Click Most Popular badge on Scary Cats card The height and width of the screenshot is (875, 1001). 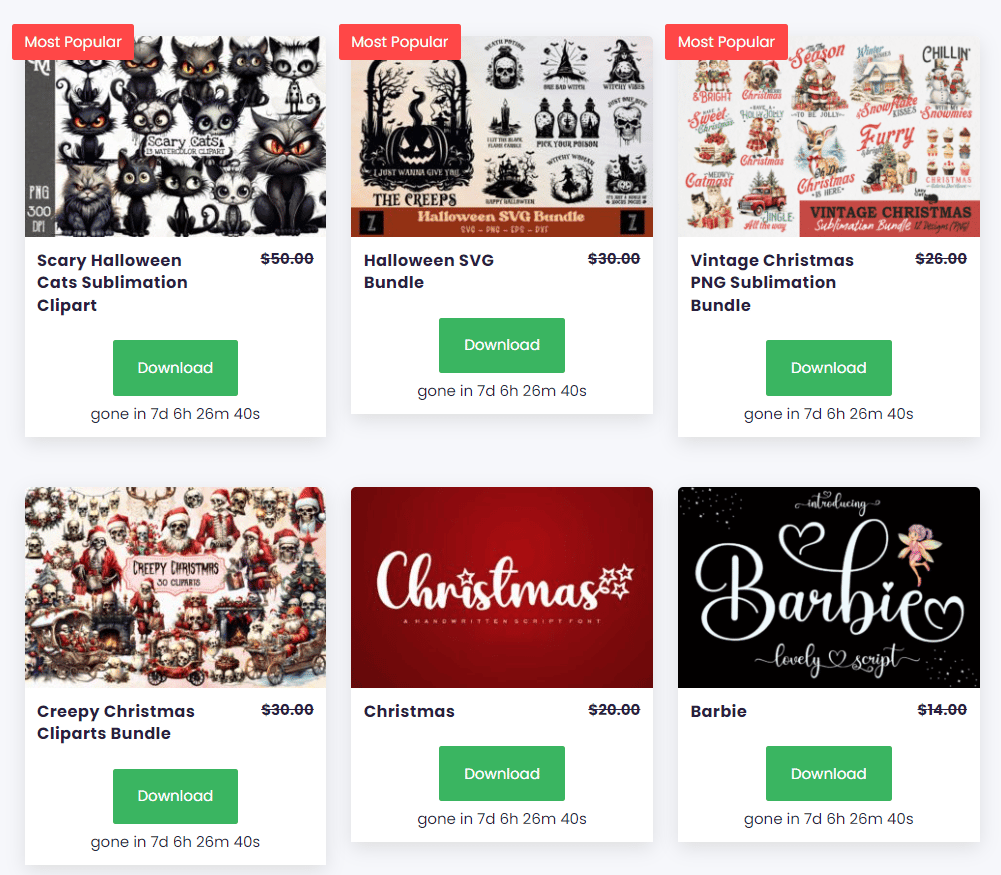click(x=73, y=42)
